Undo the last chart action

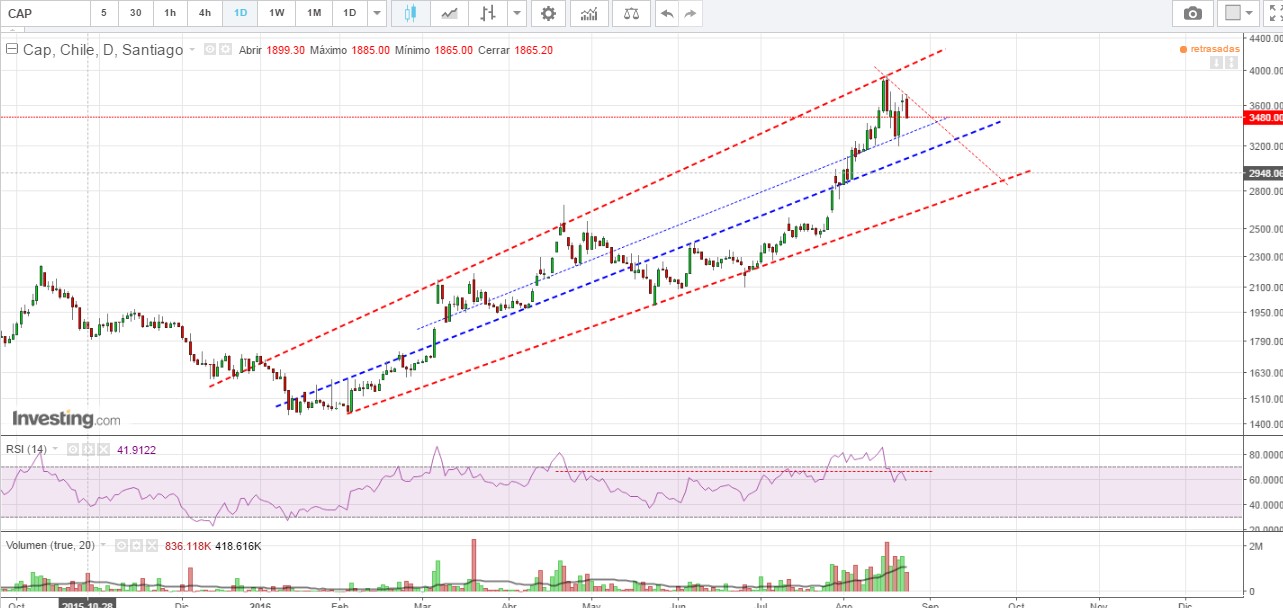(x=666, y=13)
